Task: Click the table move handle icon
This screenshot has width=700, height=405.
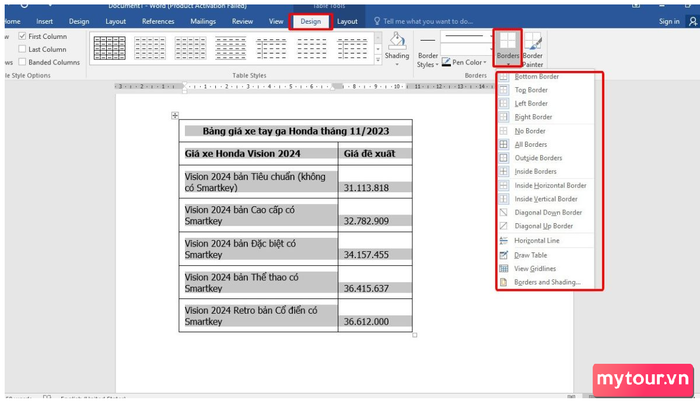Action: (x=175, y=116)
